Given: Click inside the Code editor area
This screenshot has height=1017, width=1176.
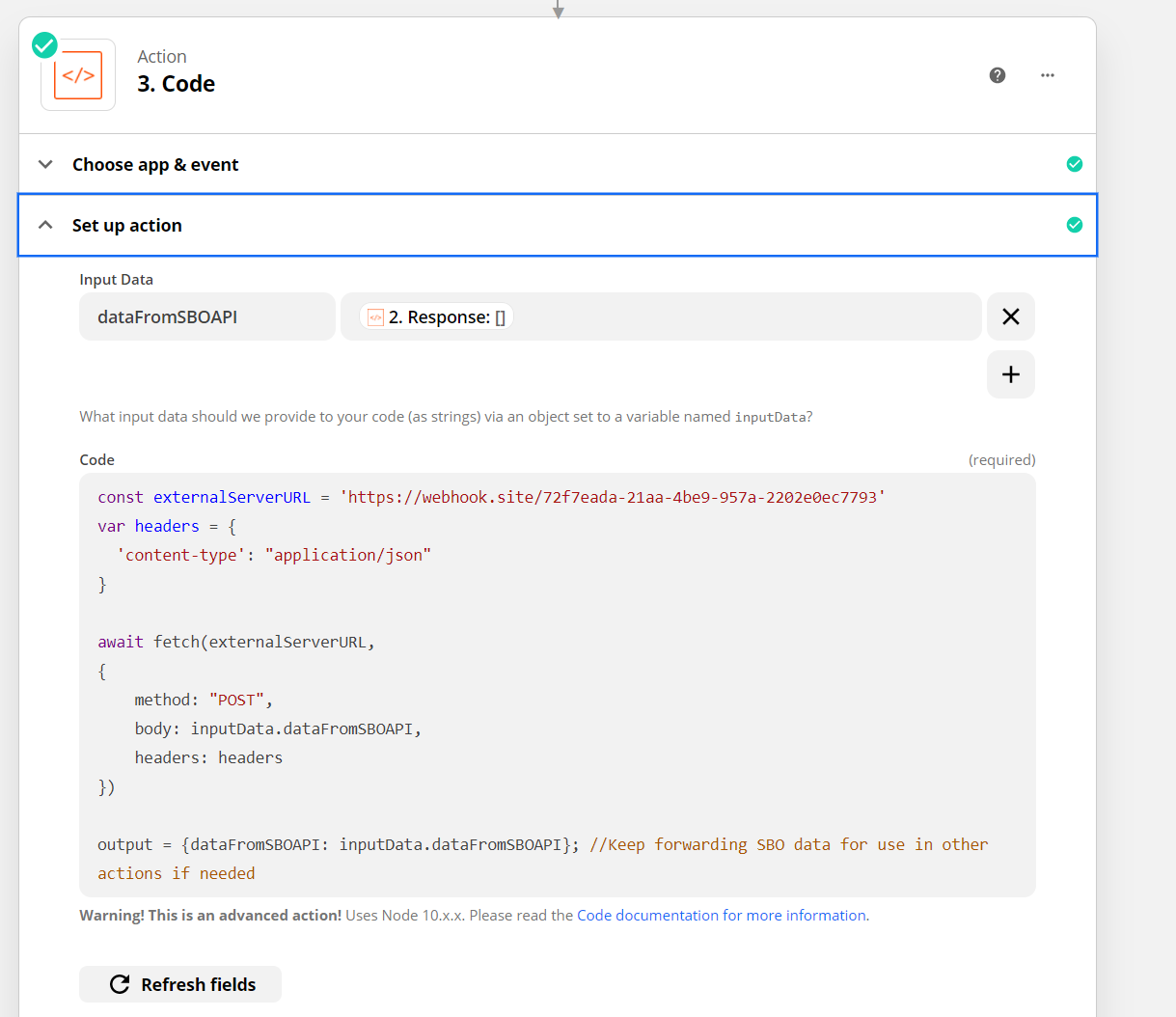Looking at the screenshot, I should click(x=558, y=685).
